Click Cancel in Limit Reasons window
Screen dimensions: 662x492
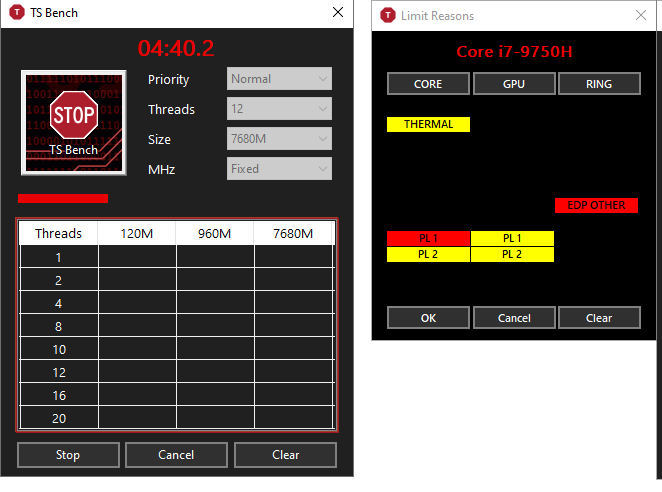point(514,318)
